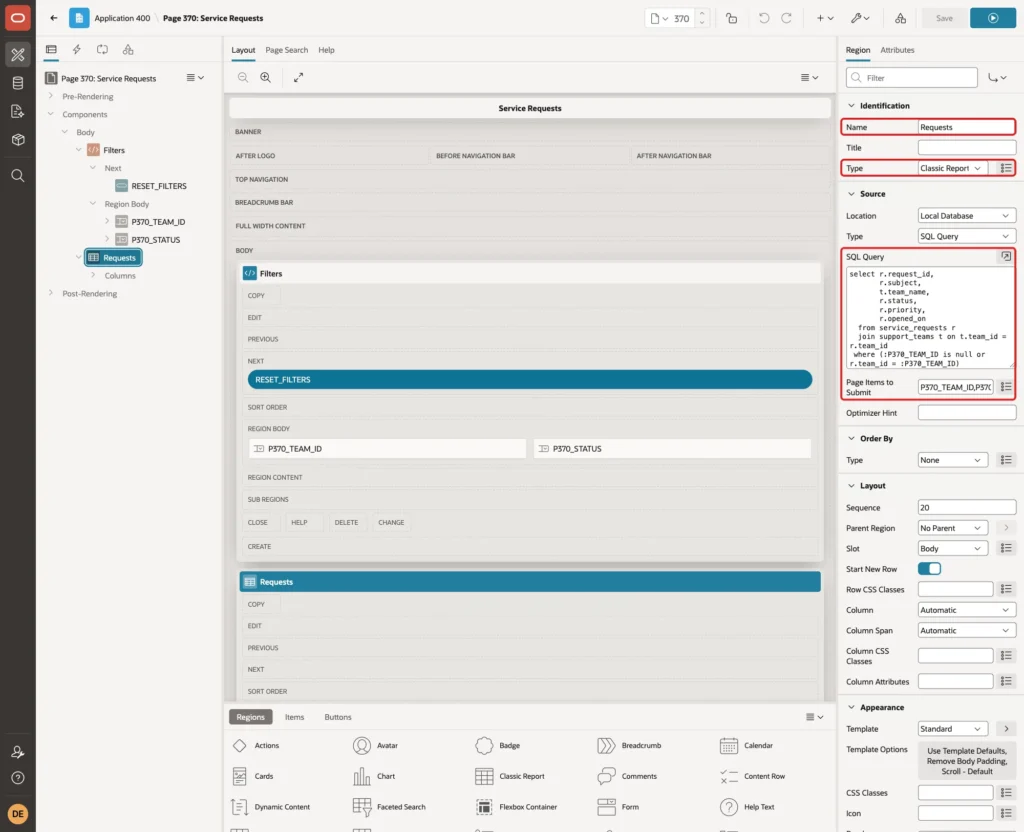The height and width of the screenshot is (832, 1024).
Task: Open the Parent Region dropdown
Action: click(952, 528)
